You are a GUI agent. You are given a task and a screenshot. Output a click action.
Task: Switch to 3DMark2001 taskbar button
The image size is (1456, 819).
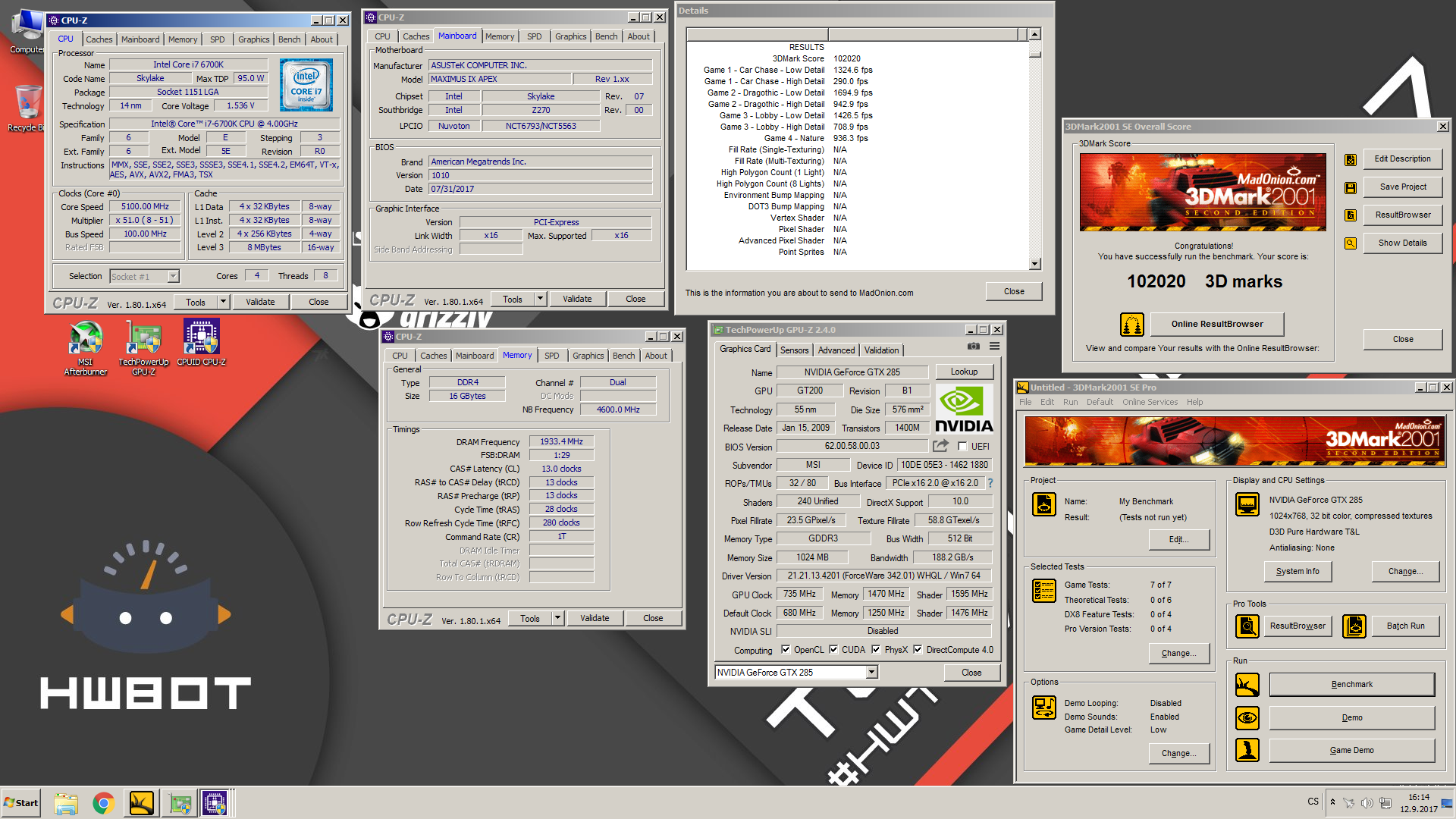[x=142, y=803]
